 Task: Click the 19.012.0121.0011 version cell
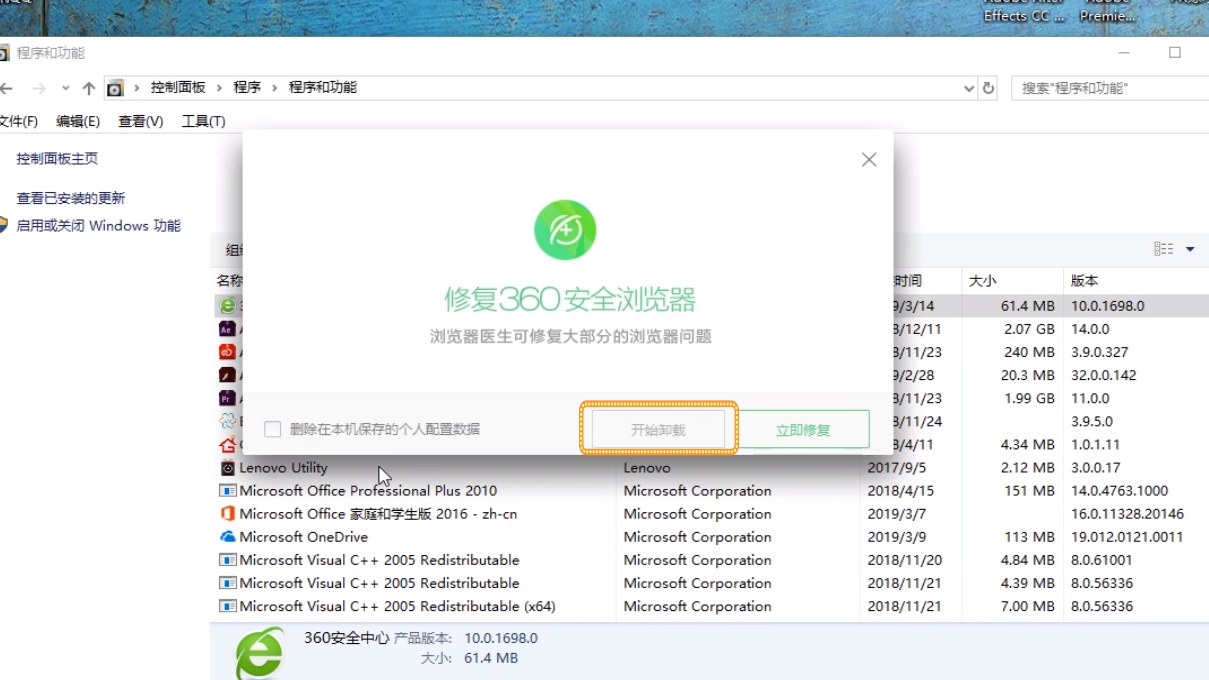pyautogui.click(x=1127, y=537)
